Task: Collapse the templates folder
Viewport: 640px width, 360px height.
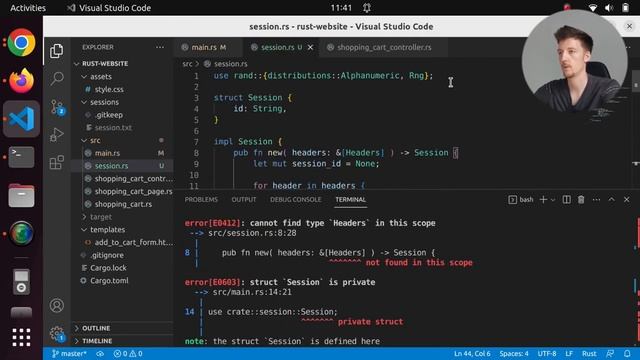Action: click(x=122, y=230)
